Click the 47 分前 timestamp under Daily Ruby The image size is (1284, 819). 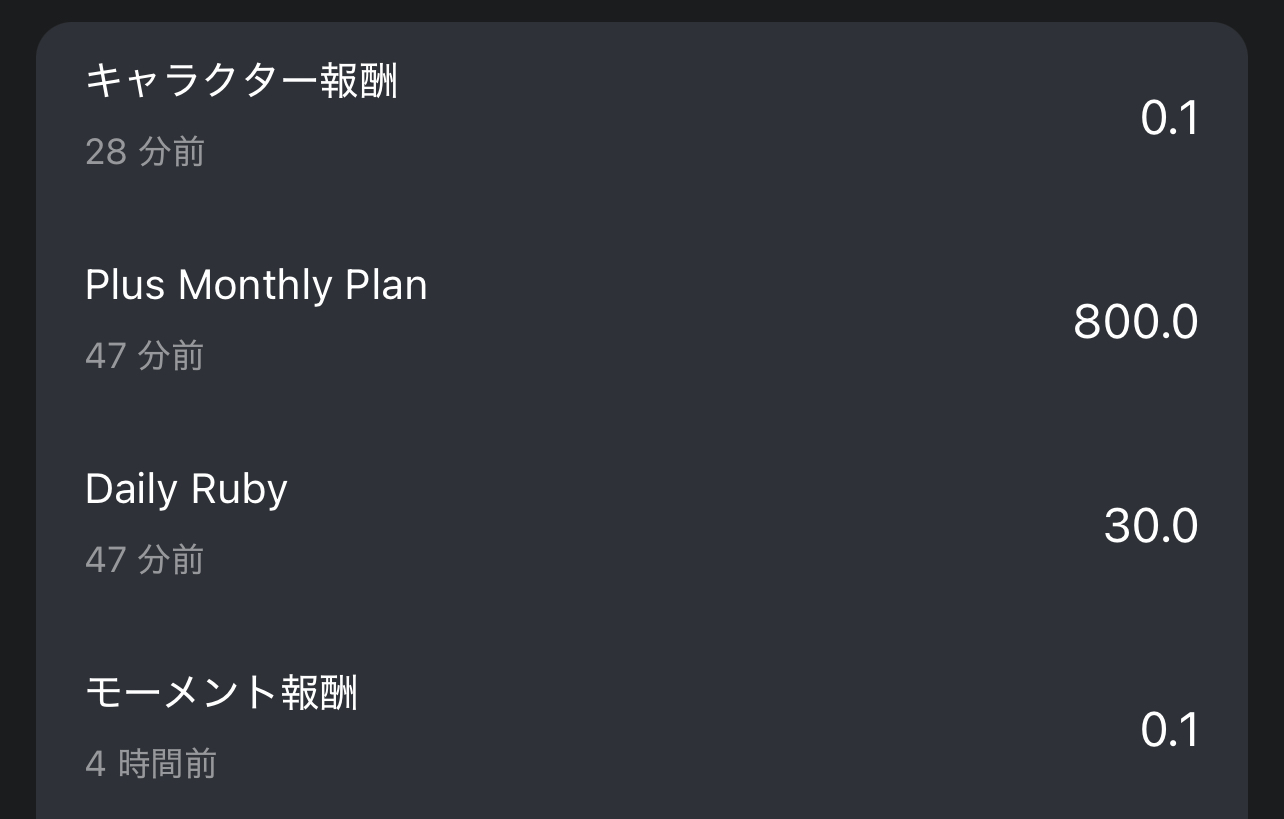point(145,560)
